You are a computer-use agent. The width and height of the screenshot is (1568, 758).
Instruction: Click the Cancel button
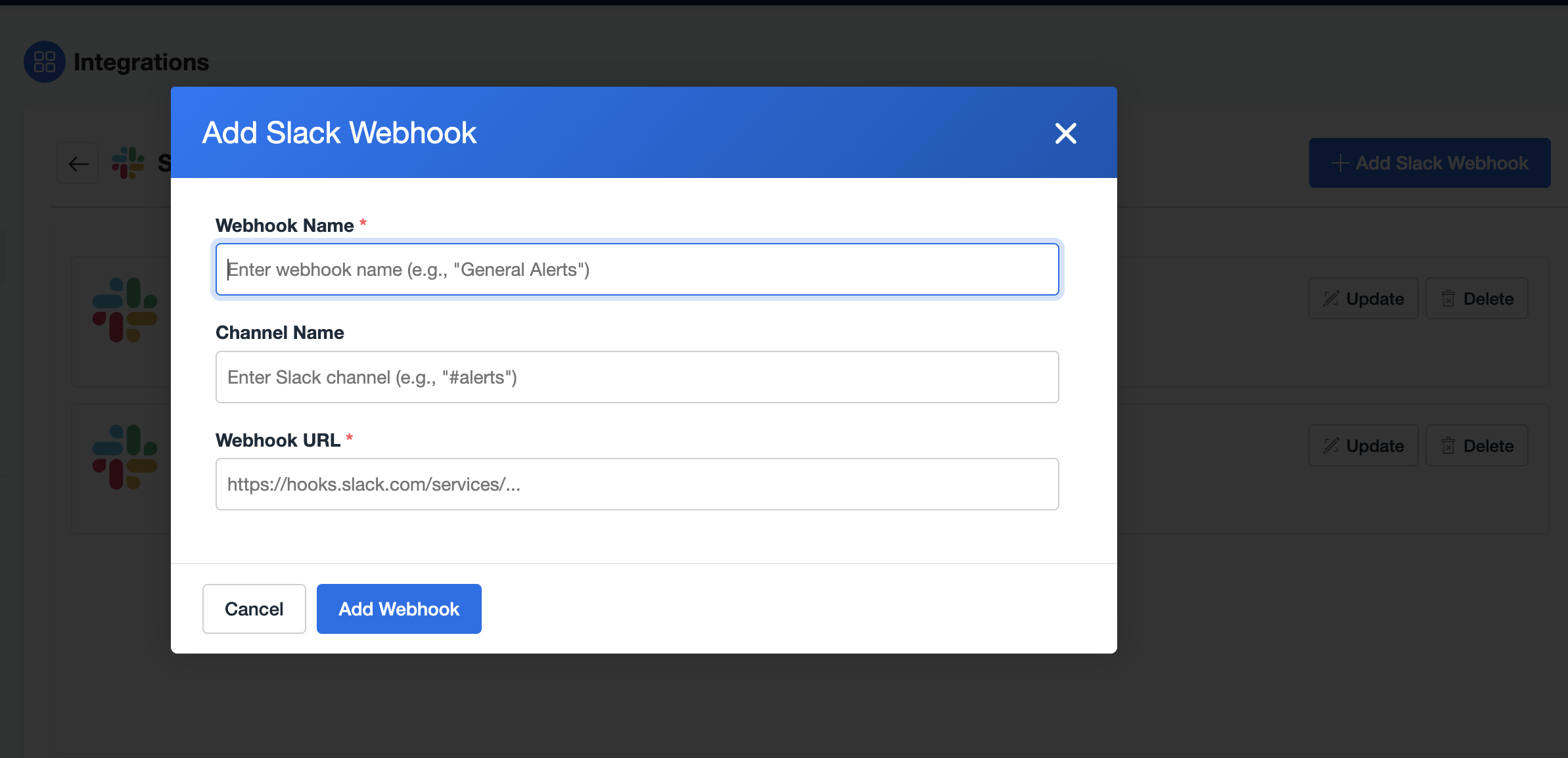click(254, 609)
